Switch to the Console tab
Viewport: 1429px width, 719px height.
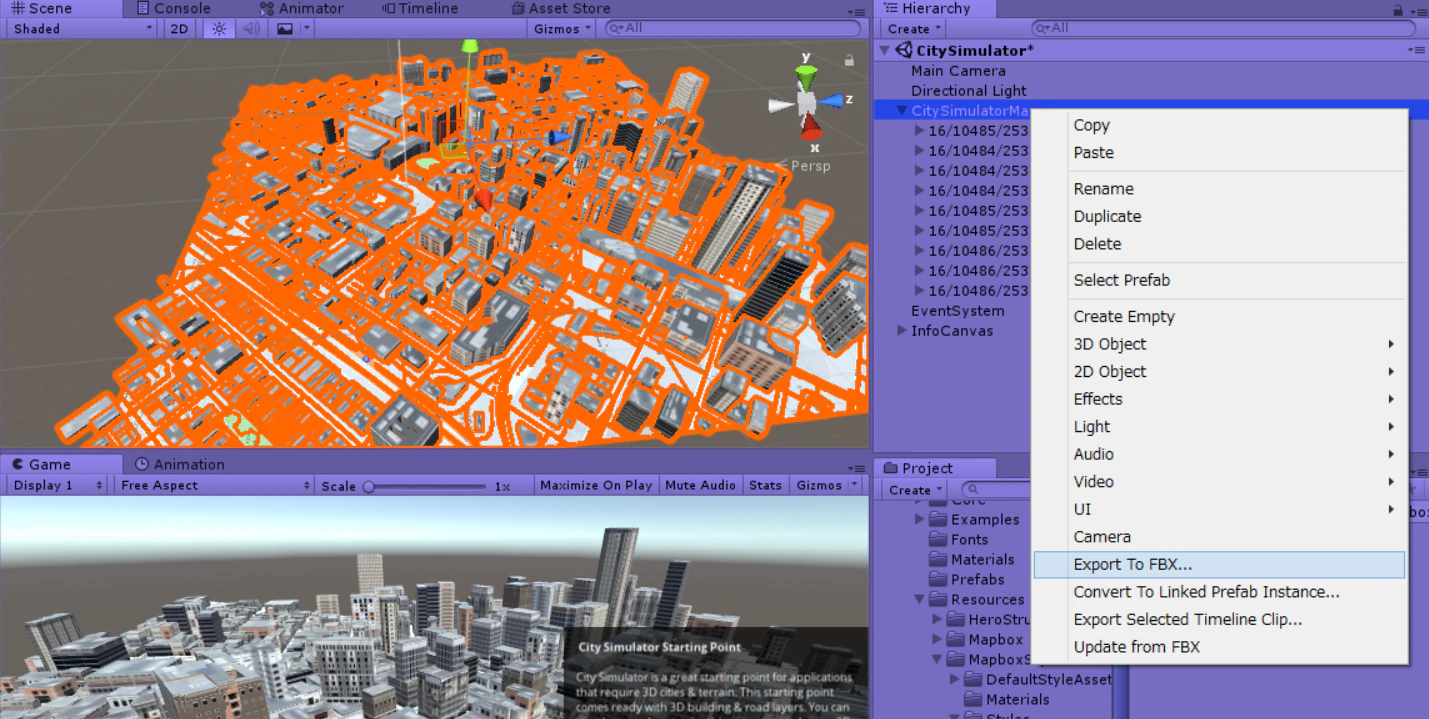[x=172, y=9]
